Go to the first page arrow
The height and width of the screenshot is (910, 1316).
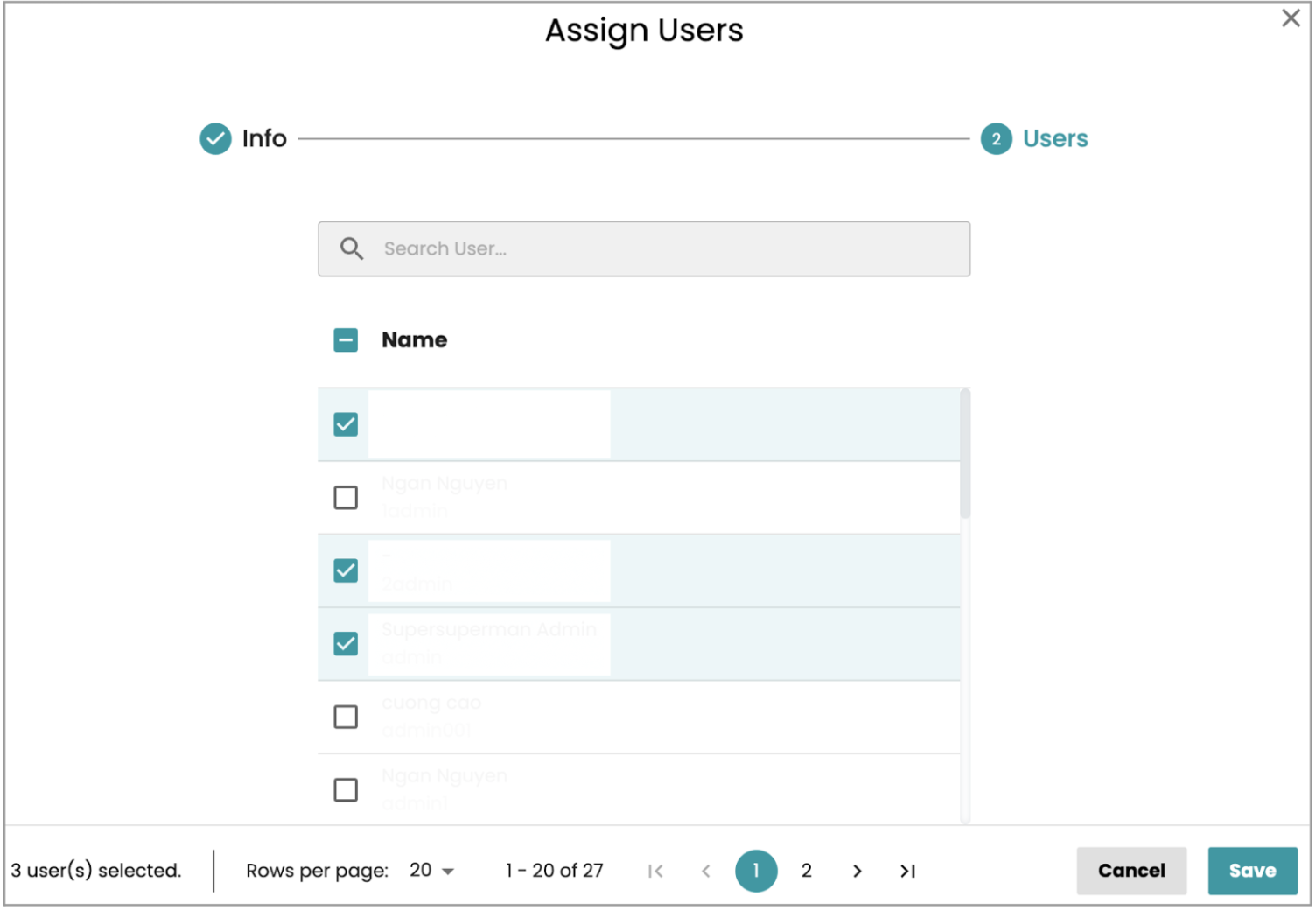click(655, 871)
